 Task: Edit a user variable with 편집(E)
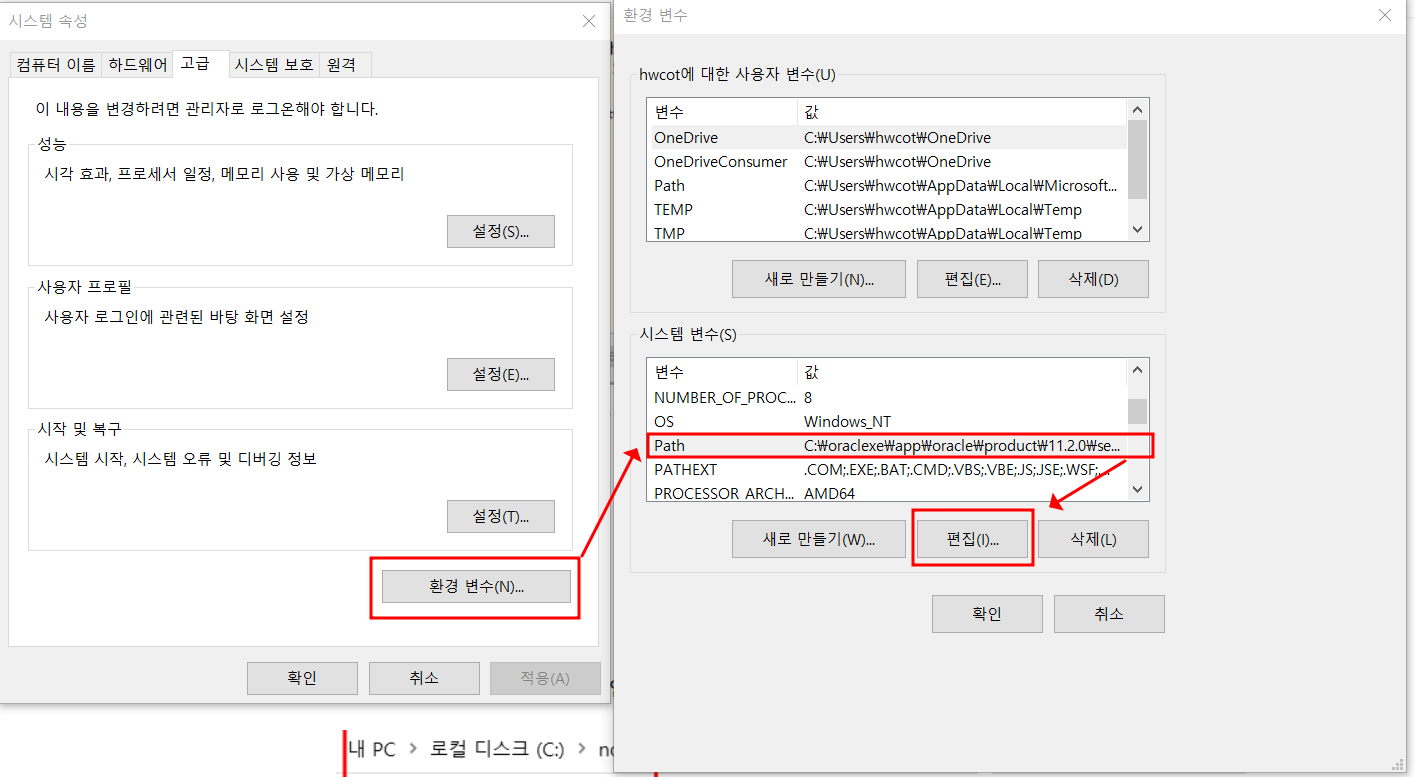(971, 278)
